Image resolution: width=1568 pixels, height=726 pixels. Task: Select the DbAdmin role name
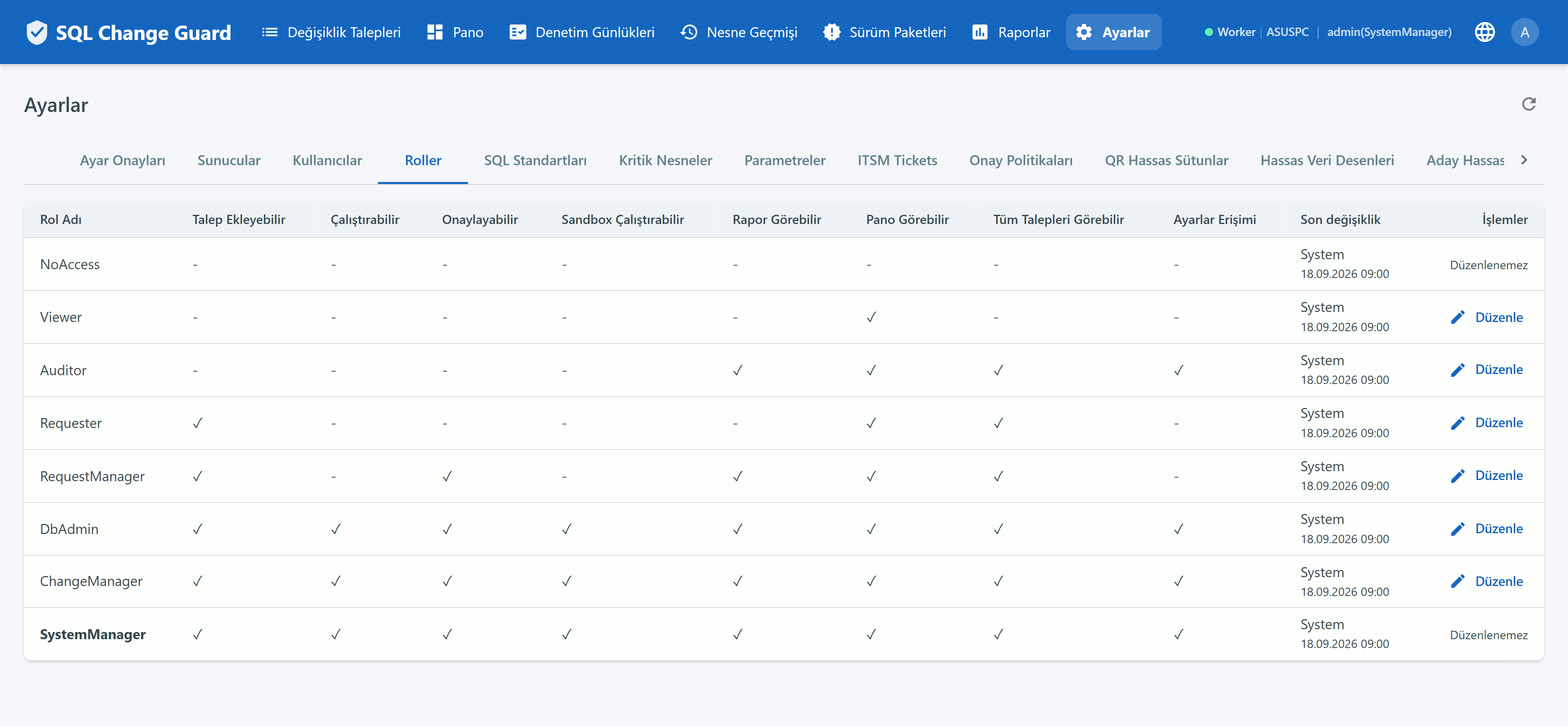click(x=69, y=529)
